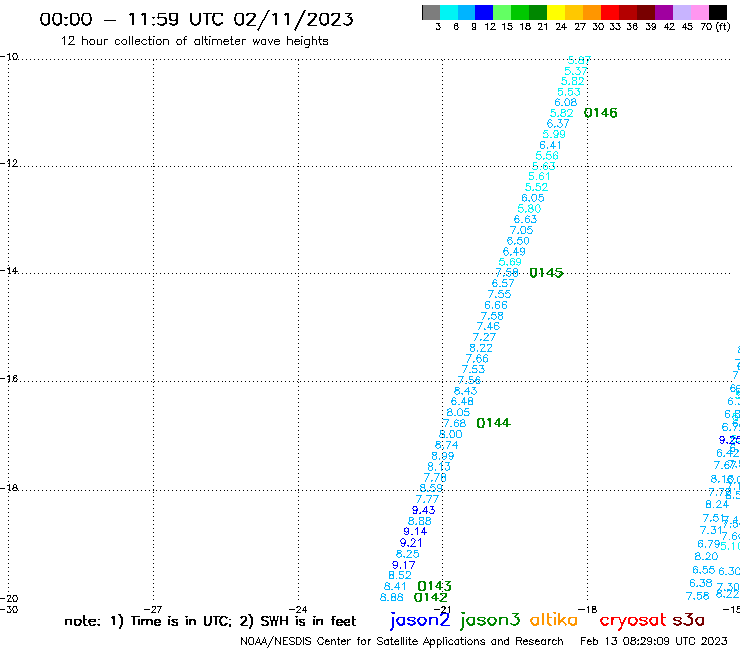Image resolution: width=740 pixels, height=650 pixels.
Task: Click the gray swatch in the color legend
Action: tap(431, 12)
